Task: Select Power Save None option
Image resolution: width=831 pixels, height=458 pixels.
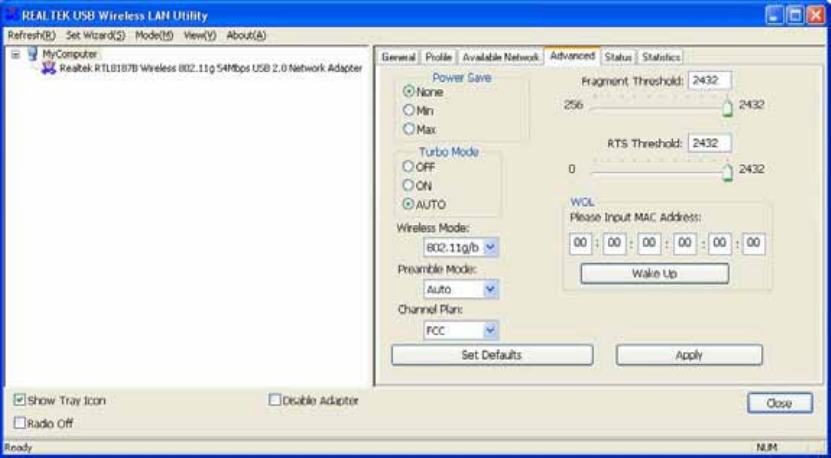Action: coord(408,91)
